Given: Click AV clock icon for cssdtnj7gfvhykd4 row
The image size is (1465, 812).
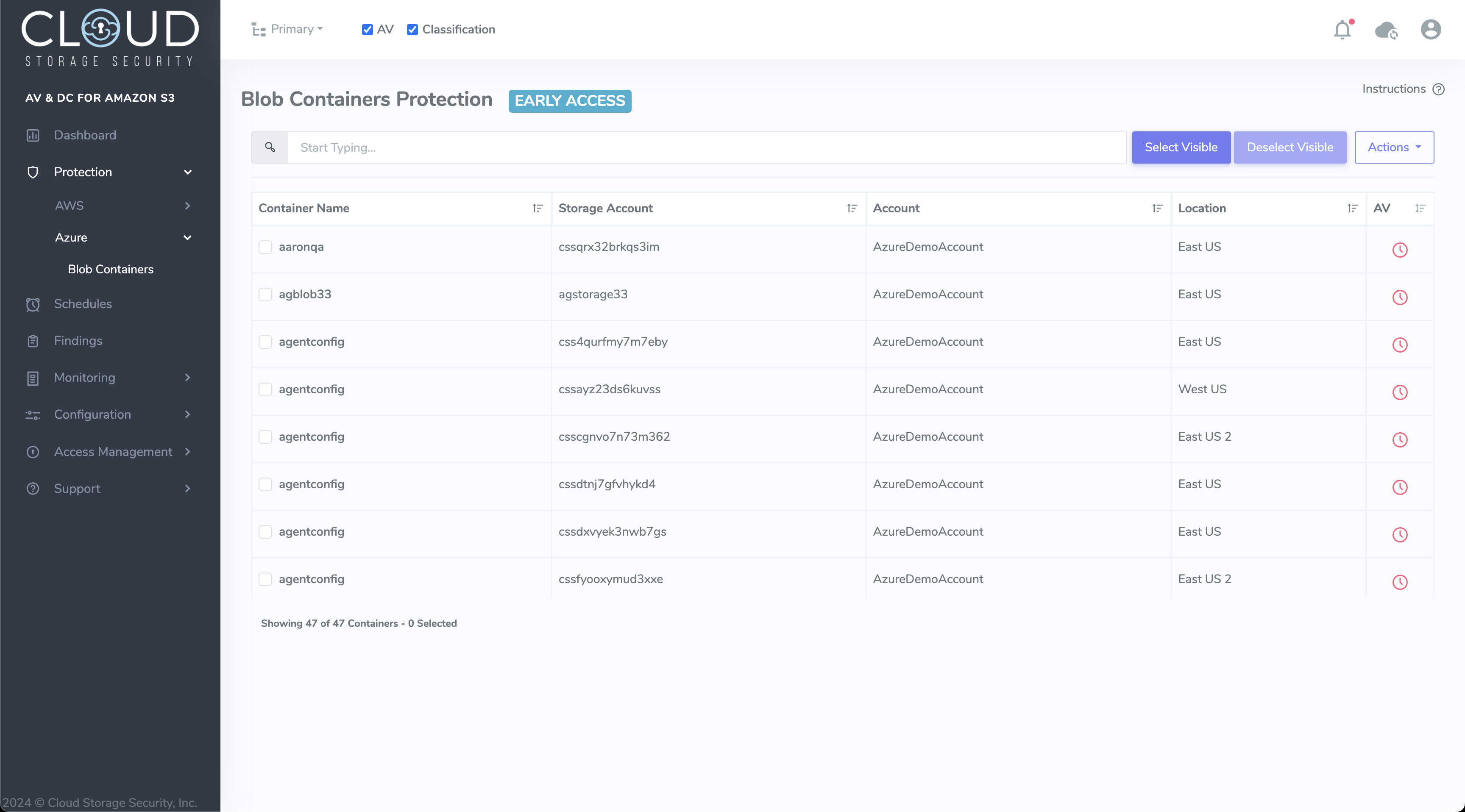Looking at the screenshot, I should pos(1400,487).
